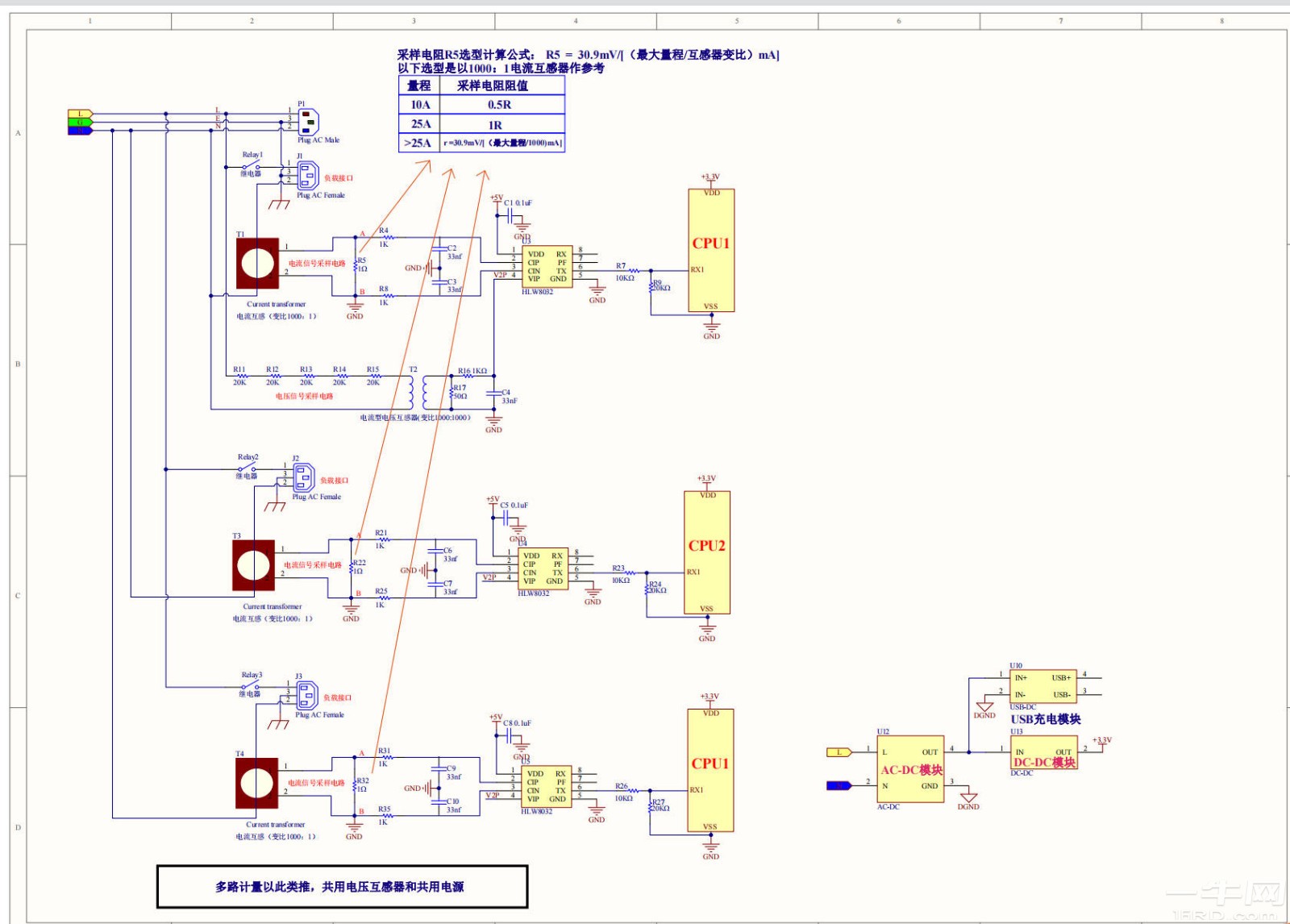Click the '采样电阻R5选型计算公式' title line
The width and height of the screenshot is (1290, 924).
pos(588,55)
